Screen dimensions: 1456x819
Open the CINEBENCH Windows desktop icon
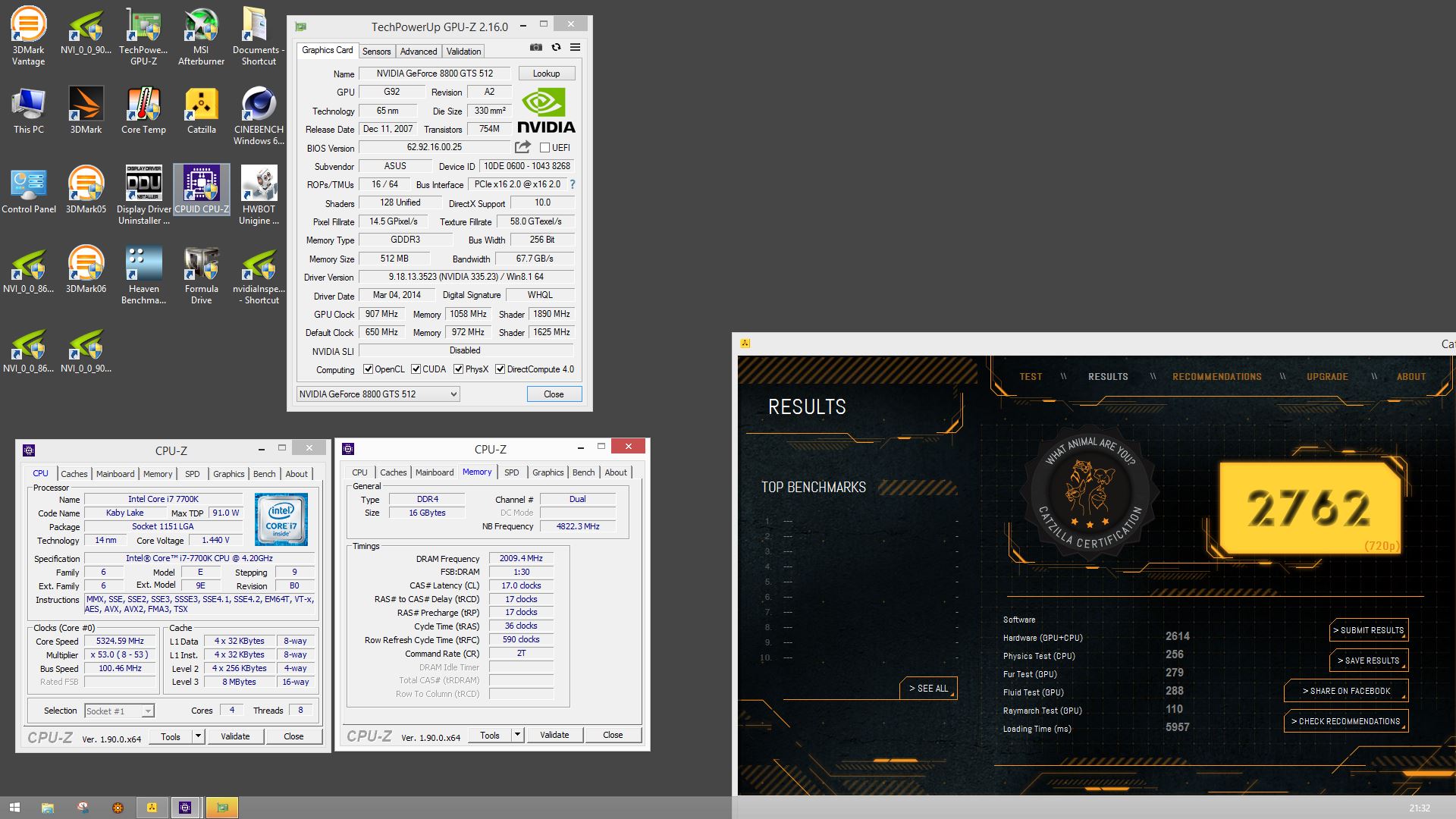[x=259, y=115]
